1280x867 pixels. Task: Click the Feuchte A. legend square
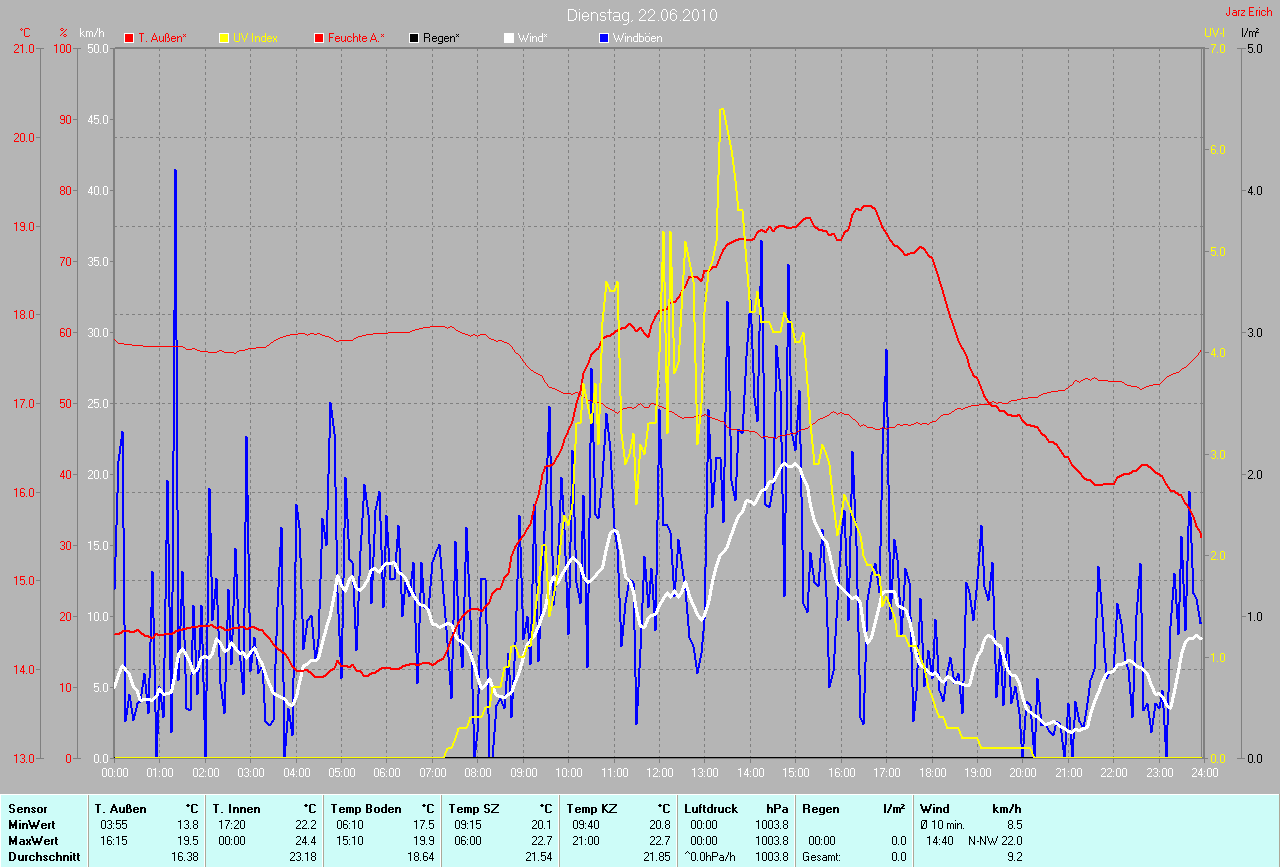coord(319,38)
